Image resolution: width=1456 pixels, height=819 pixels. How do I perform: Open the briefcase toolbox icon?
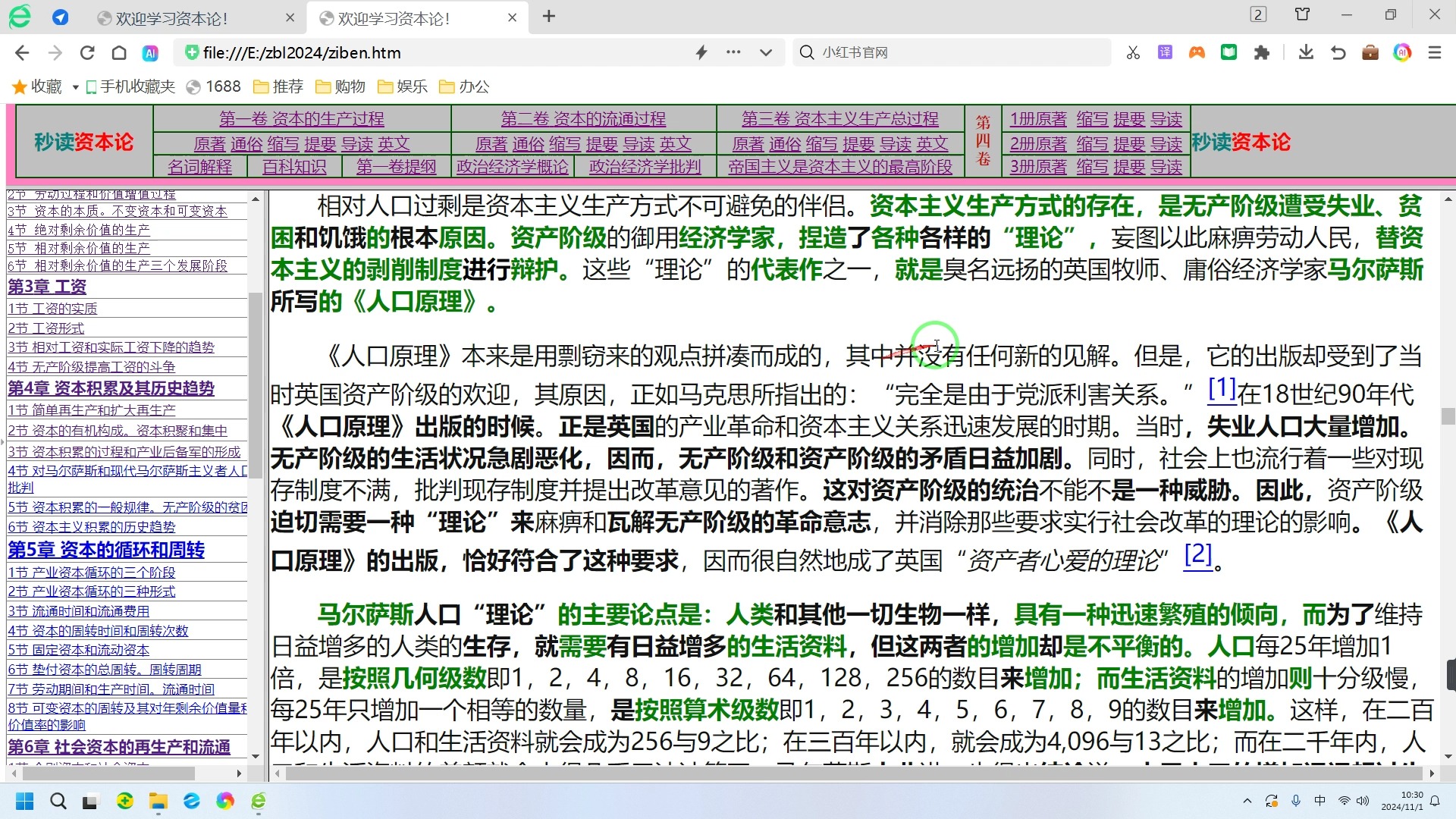(1370, 52)
